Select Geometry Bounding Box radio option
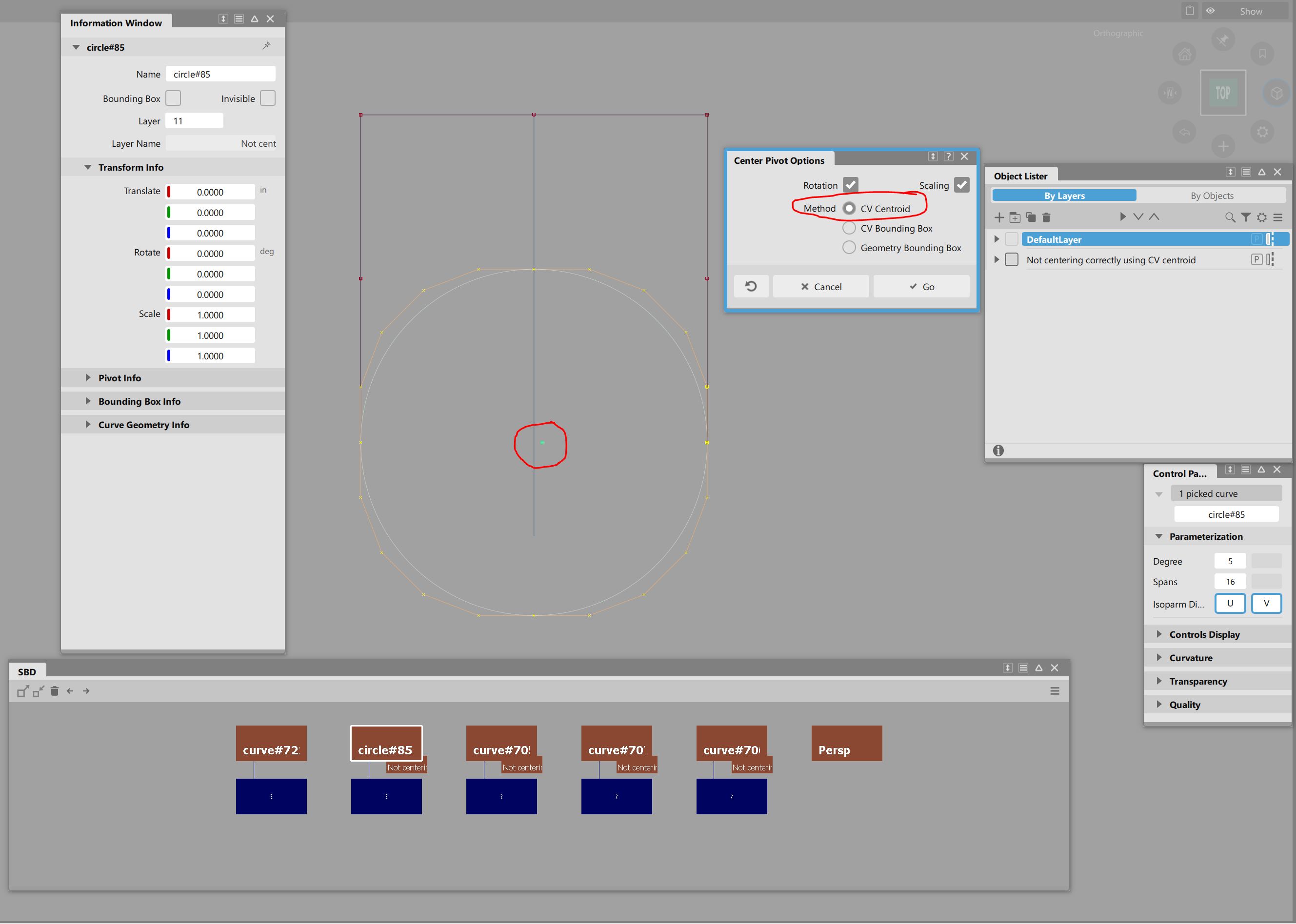Image resolution: width=1296 pixels, height=924 pixels. point(849,248)
